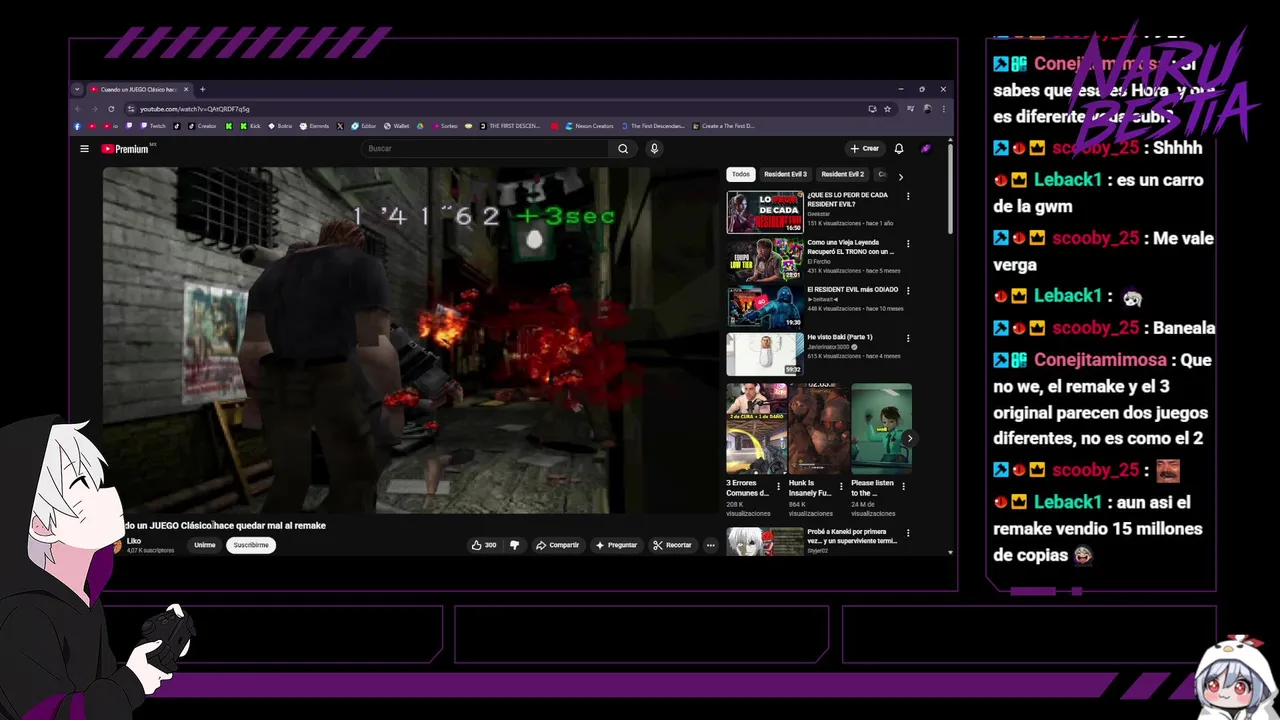Open 'He visto Baki (Parte 1)' thumbnail
1280x720 pixels.
click(x=765, y=354)
